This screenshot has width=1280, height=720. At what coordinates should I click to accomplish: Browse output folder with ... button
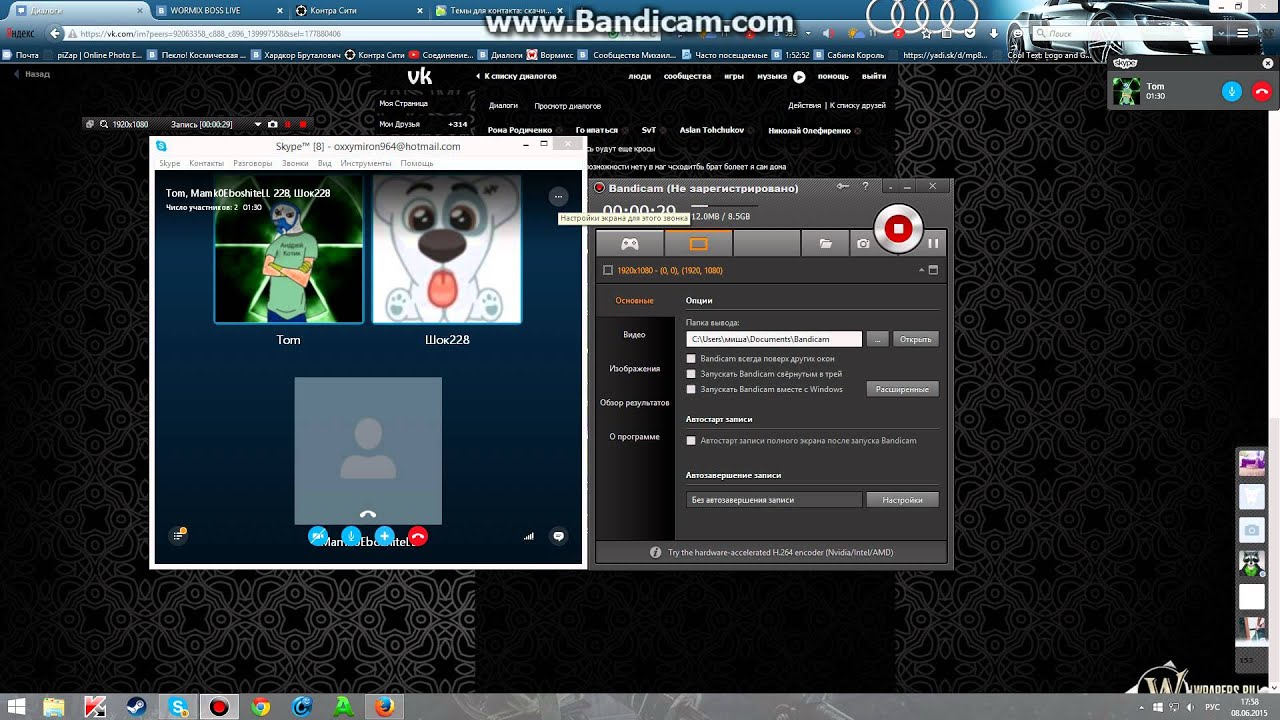pyautogui.click(x=877, y=339)
